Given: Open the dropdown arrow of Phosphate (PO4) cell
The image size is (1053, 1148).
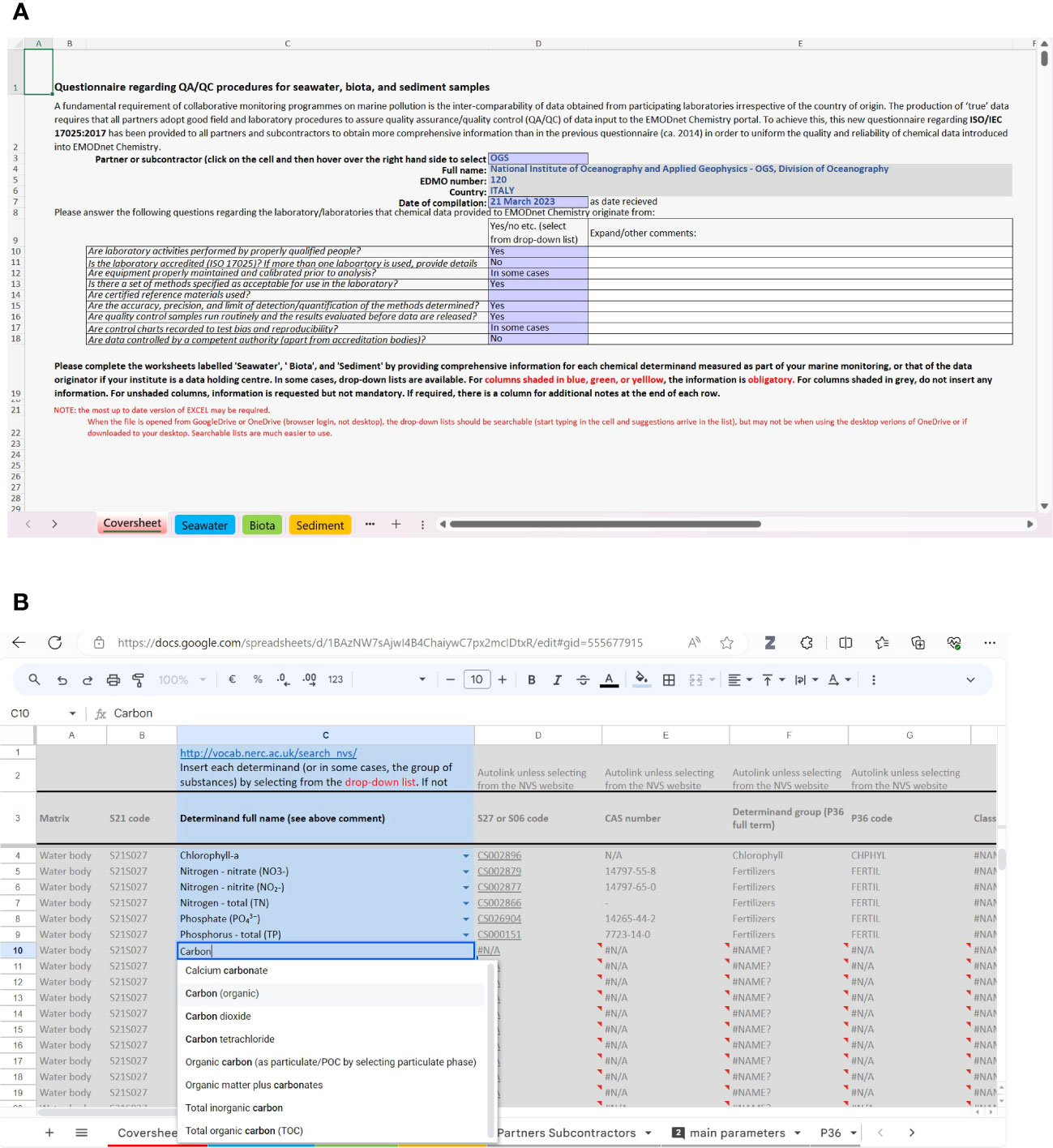Looking at the screenshot, I should click(466, 919).
